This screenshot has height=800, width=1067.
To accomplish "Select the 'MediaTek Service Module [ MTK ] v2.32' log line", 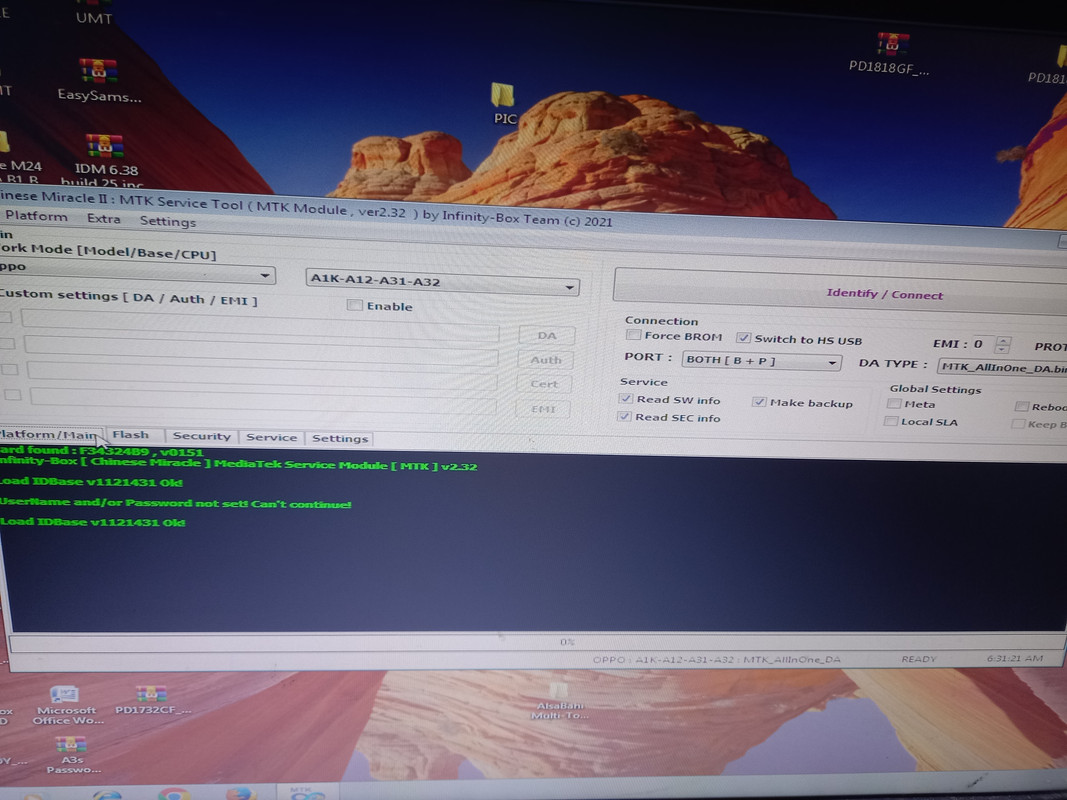I will pos(238,464).
